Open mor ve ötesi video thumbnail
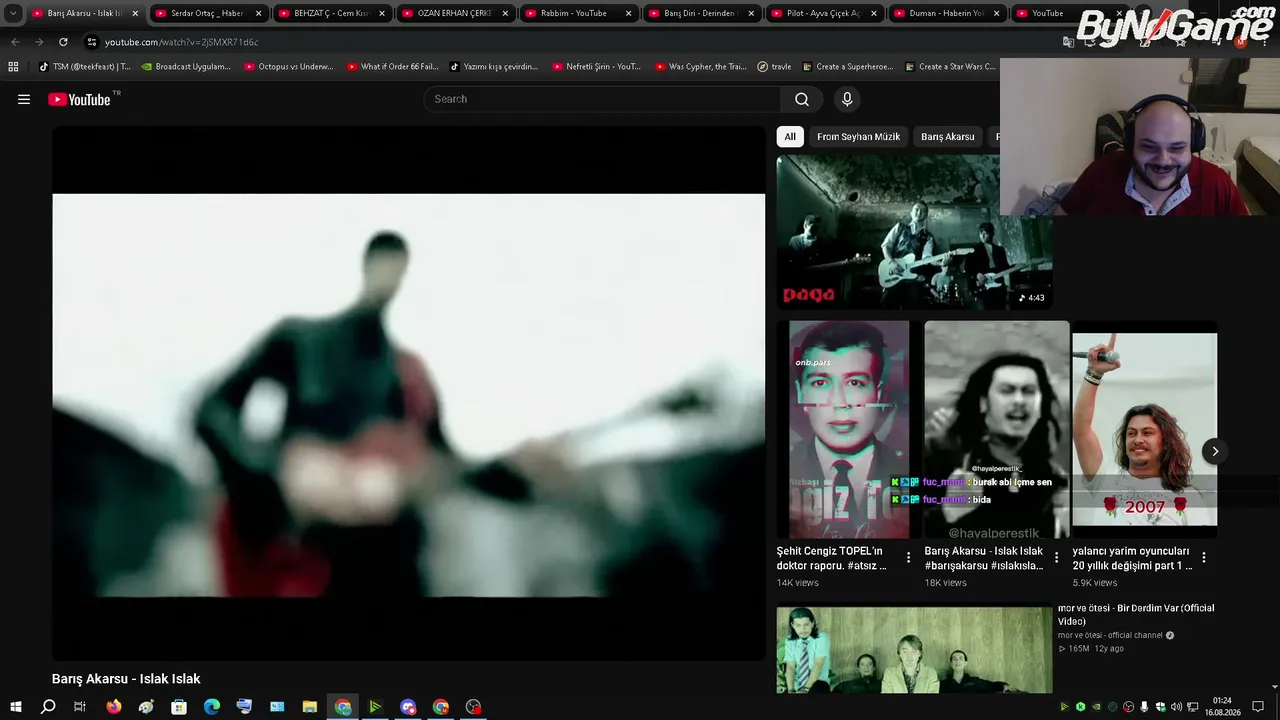Image resolution: width=1280 pixels, height=720 pixels. (x=914, y=650)
